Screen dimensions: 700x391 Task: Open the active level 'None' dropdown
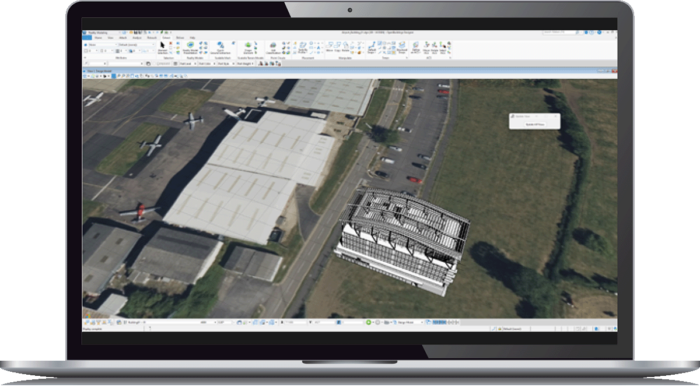[103, 45]
